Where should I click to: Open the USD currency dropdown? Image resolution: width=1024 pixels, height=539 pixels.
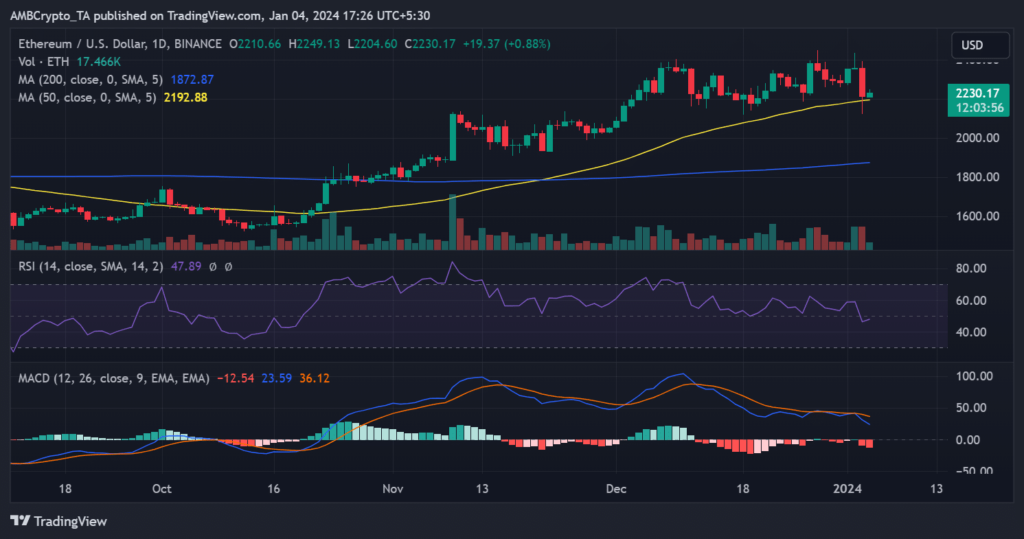[971, 45]
